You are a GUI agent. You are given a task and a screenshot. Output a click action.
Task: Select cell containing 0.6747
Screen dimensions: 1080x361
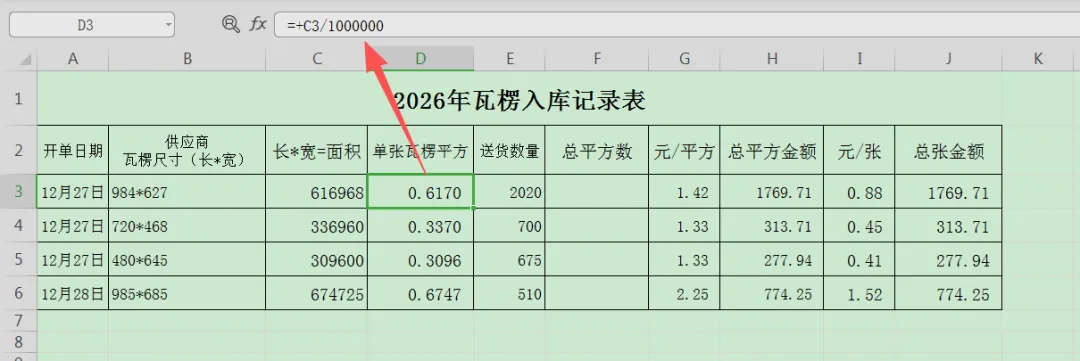pyautogui.click(x=421, y=293)
